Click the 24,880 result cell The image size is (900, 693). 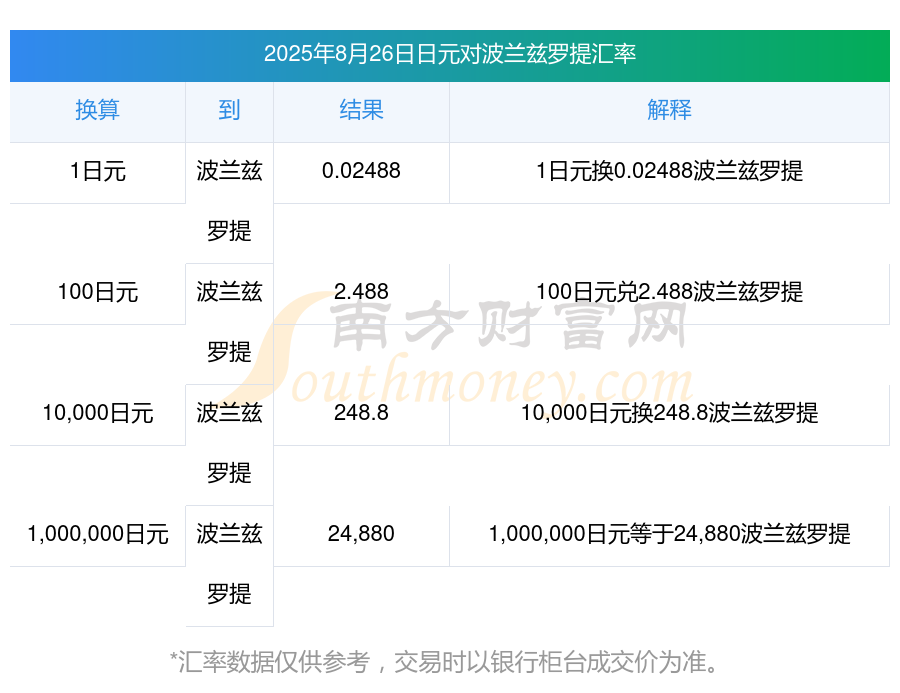[x=361, y=535]
